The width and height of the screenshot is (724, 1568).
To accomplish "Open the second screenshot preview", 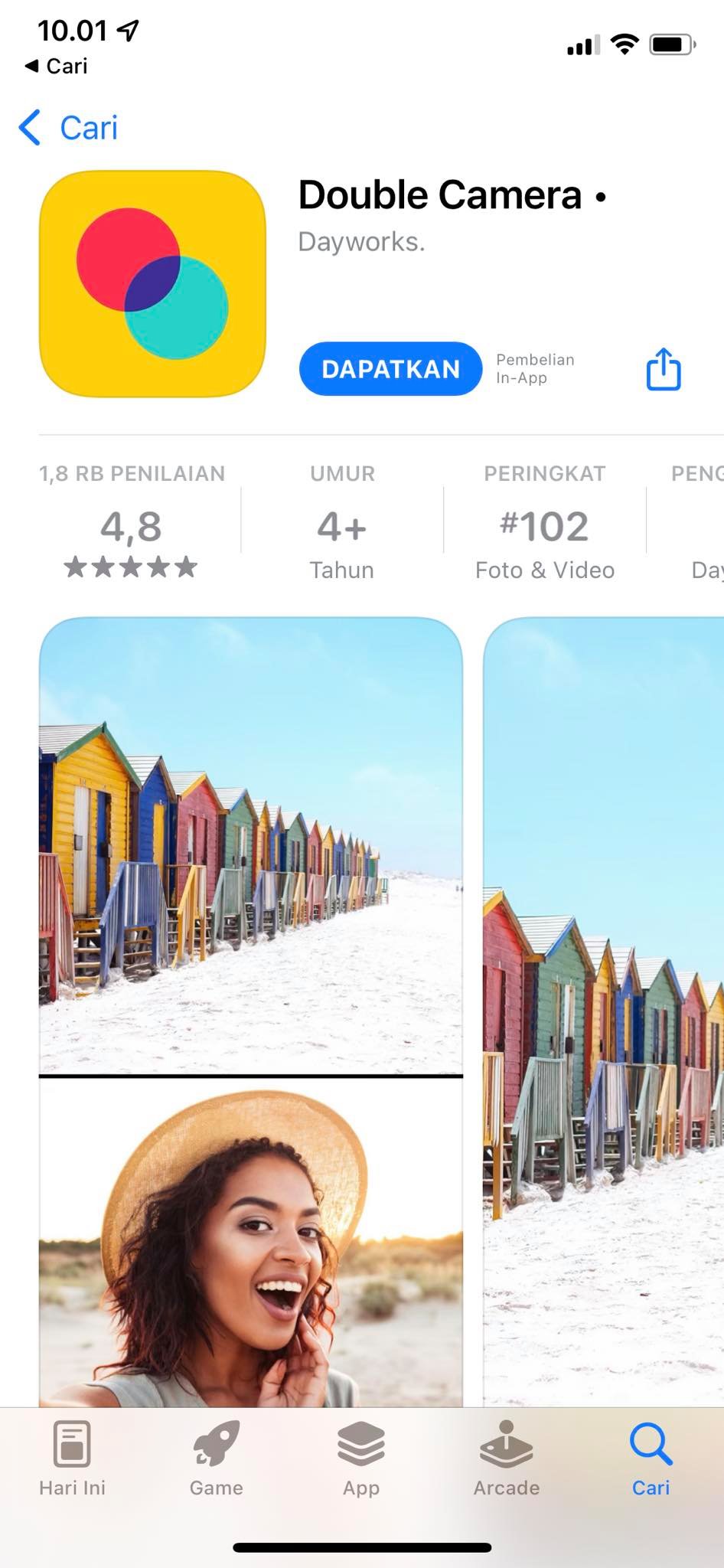I will pos(604,1011).
